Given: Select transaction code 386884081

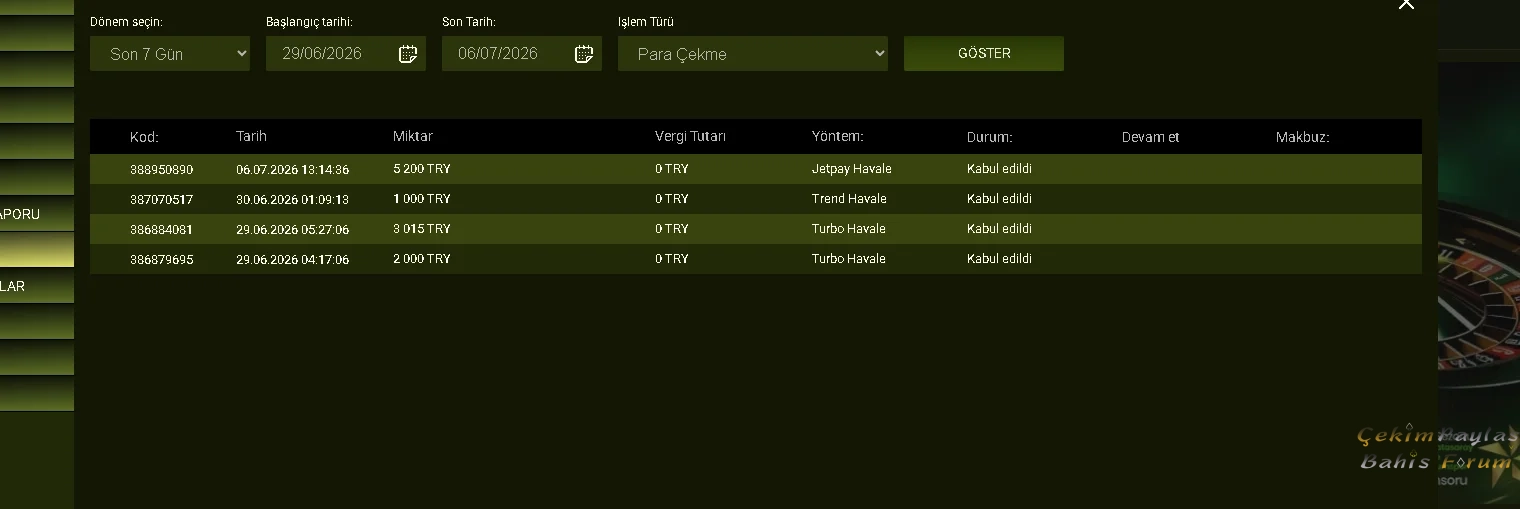Looking at the screenshot, I should [x=161, y=229].
